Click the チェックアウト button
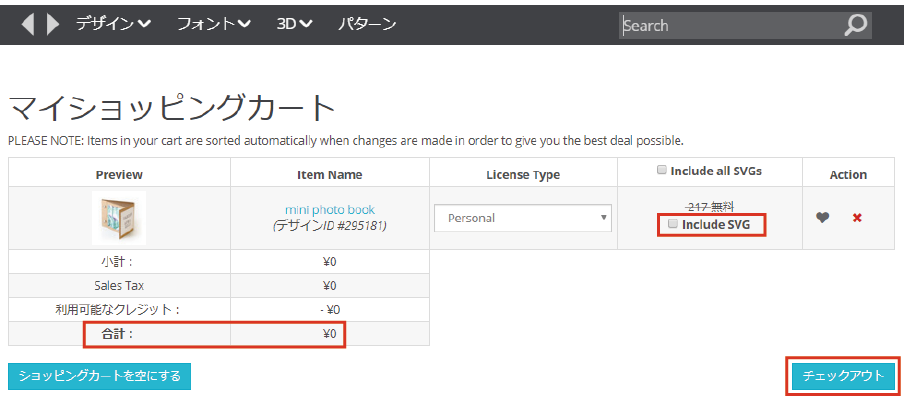904x400 pixels. (843, 376)
